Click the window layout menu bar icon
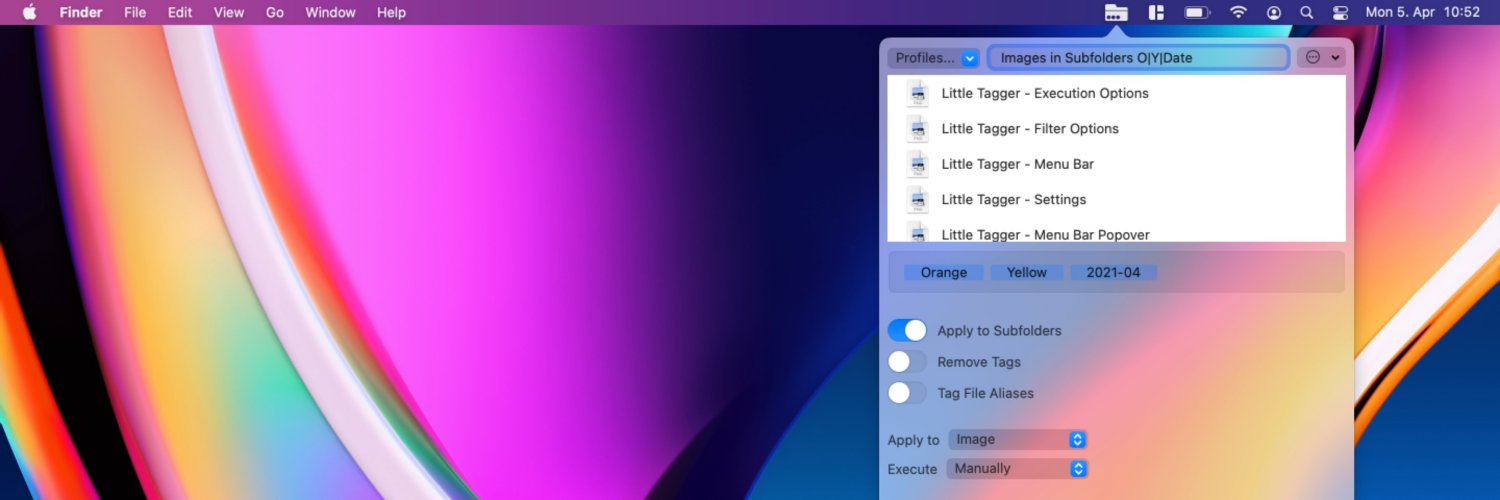 tap(1156, 12)
